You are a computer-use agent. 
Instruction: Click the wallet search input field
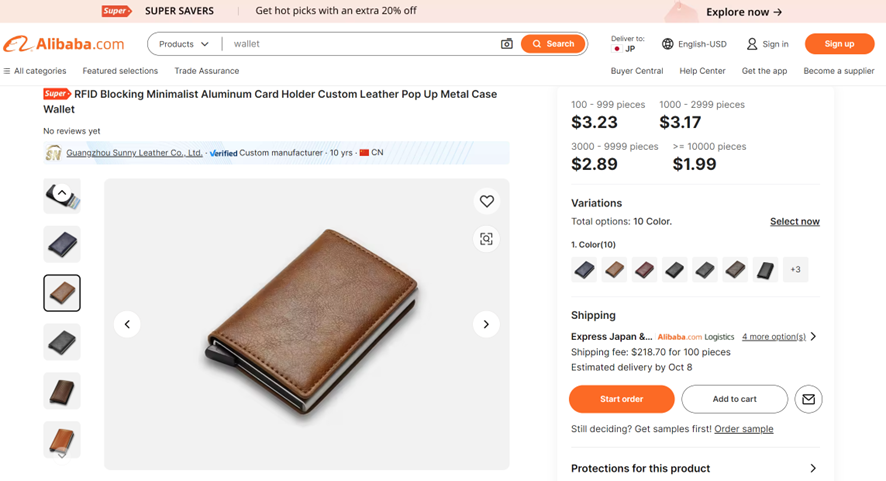tap(362, 44)
